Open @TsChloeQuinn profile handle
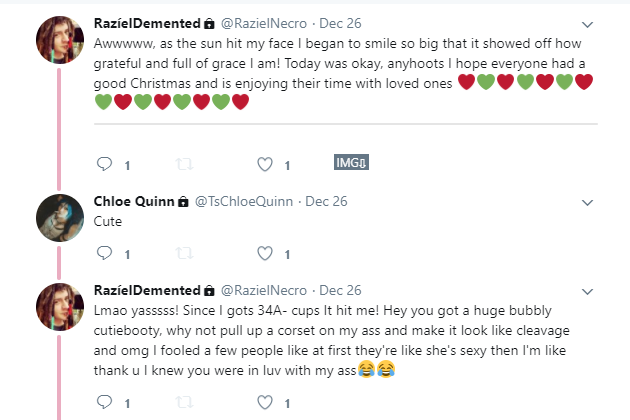The image size is (630, 420). [x=244, y=201]
